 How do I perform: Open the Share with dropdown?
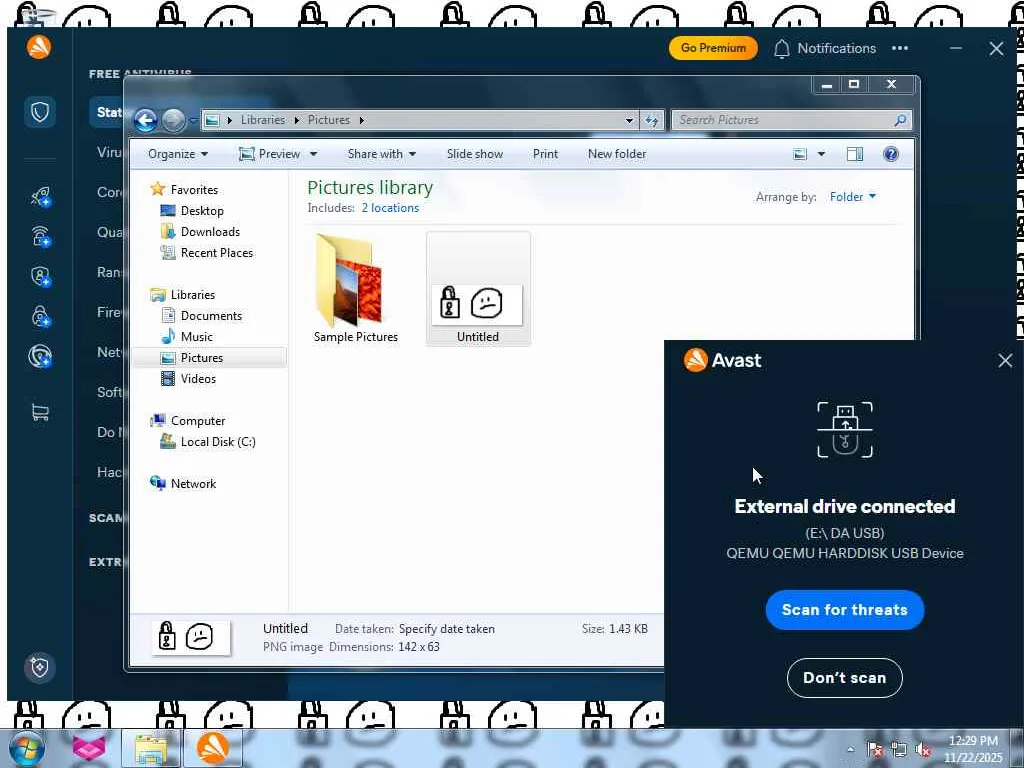[382, 154]
